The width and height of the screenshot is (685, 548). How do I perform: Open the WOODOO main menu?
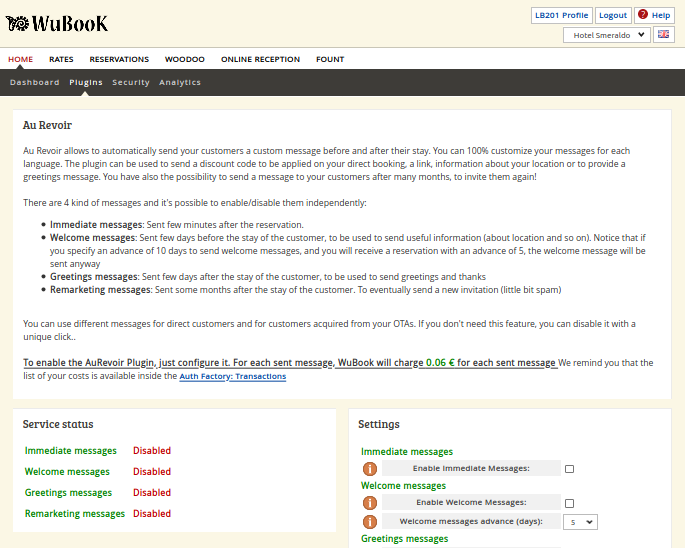185,59
